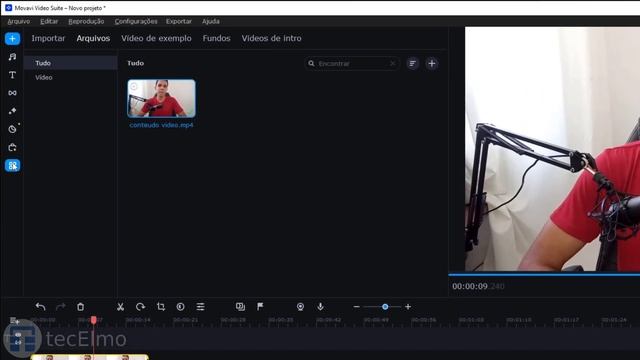Click the red playhead on timeline
Screen dimensions: 640x360
[93, 320]
